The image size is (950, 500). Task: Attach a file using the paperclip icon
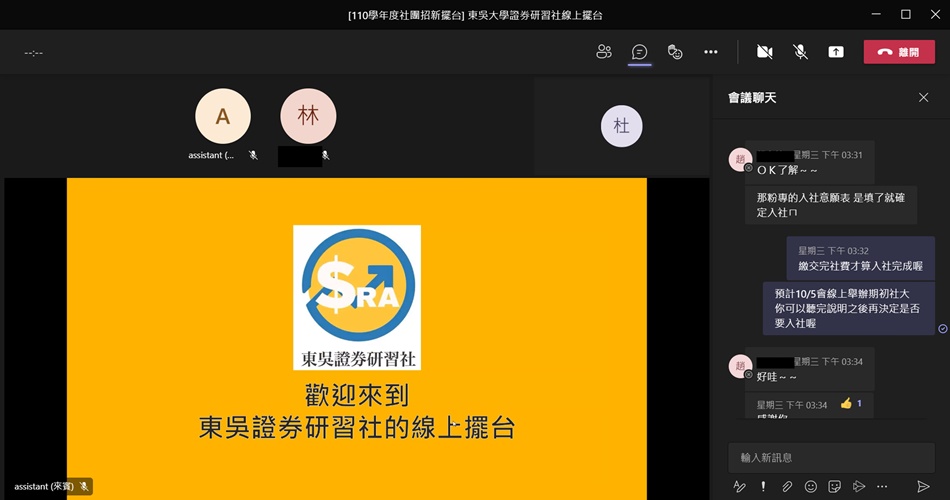click(x=787, y=486)
